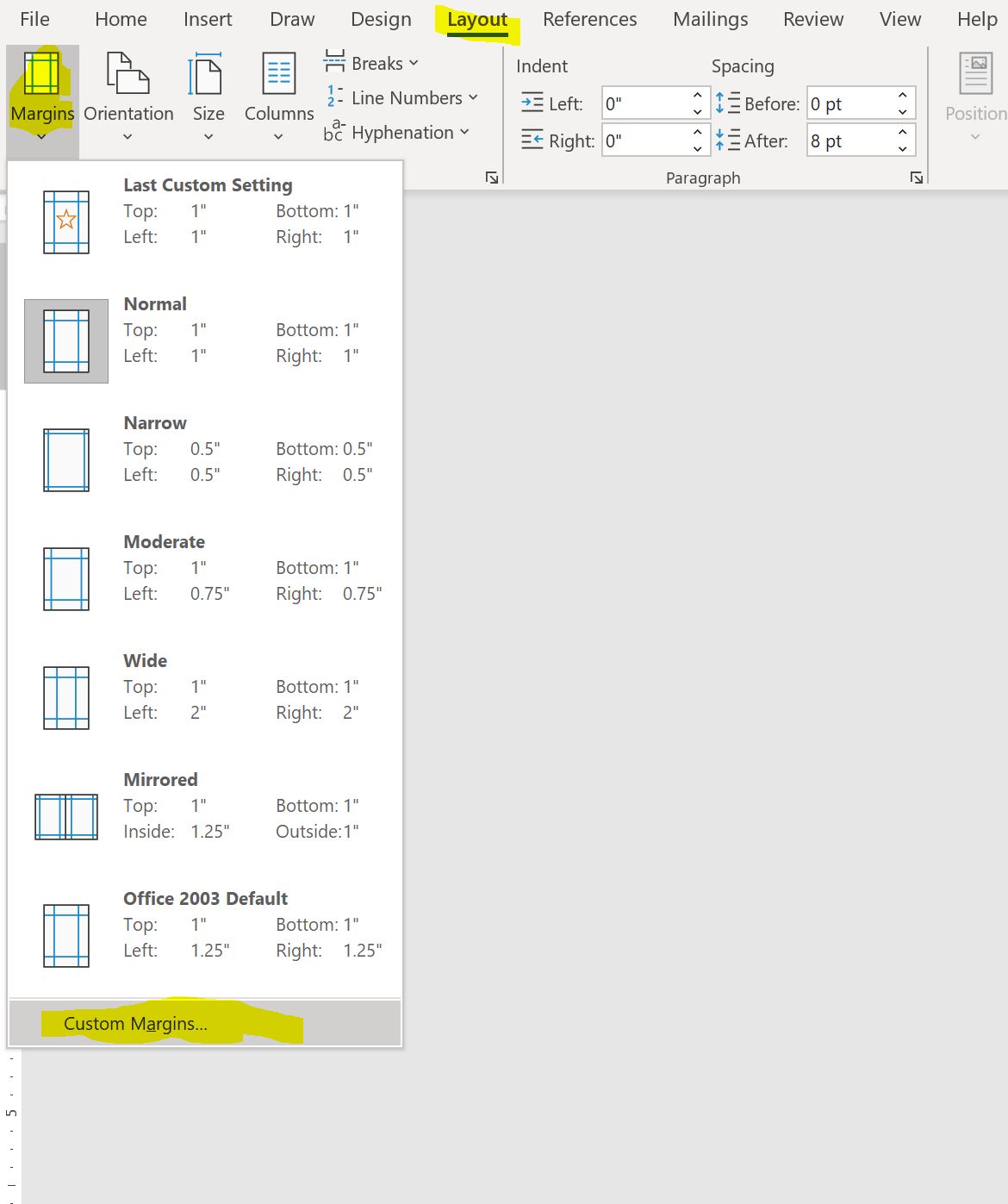1008x1204 pixels.
Task: Choose Last Custom Setting margins preset
Action: 204,222
